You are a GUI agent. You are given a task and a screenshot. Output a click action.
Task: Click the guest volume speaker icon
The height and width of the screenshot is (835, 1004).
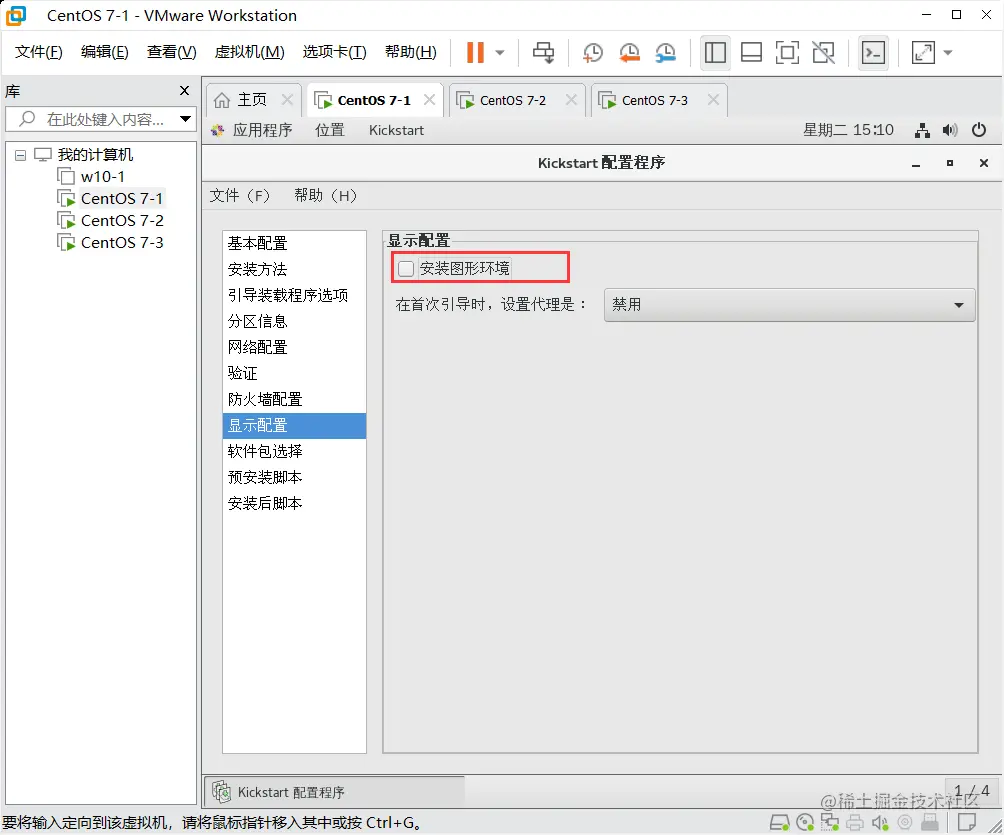tap(950, 131)
